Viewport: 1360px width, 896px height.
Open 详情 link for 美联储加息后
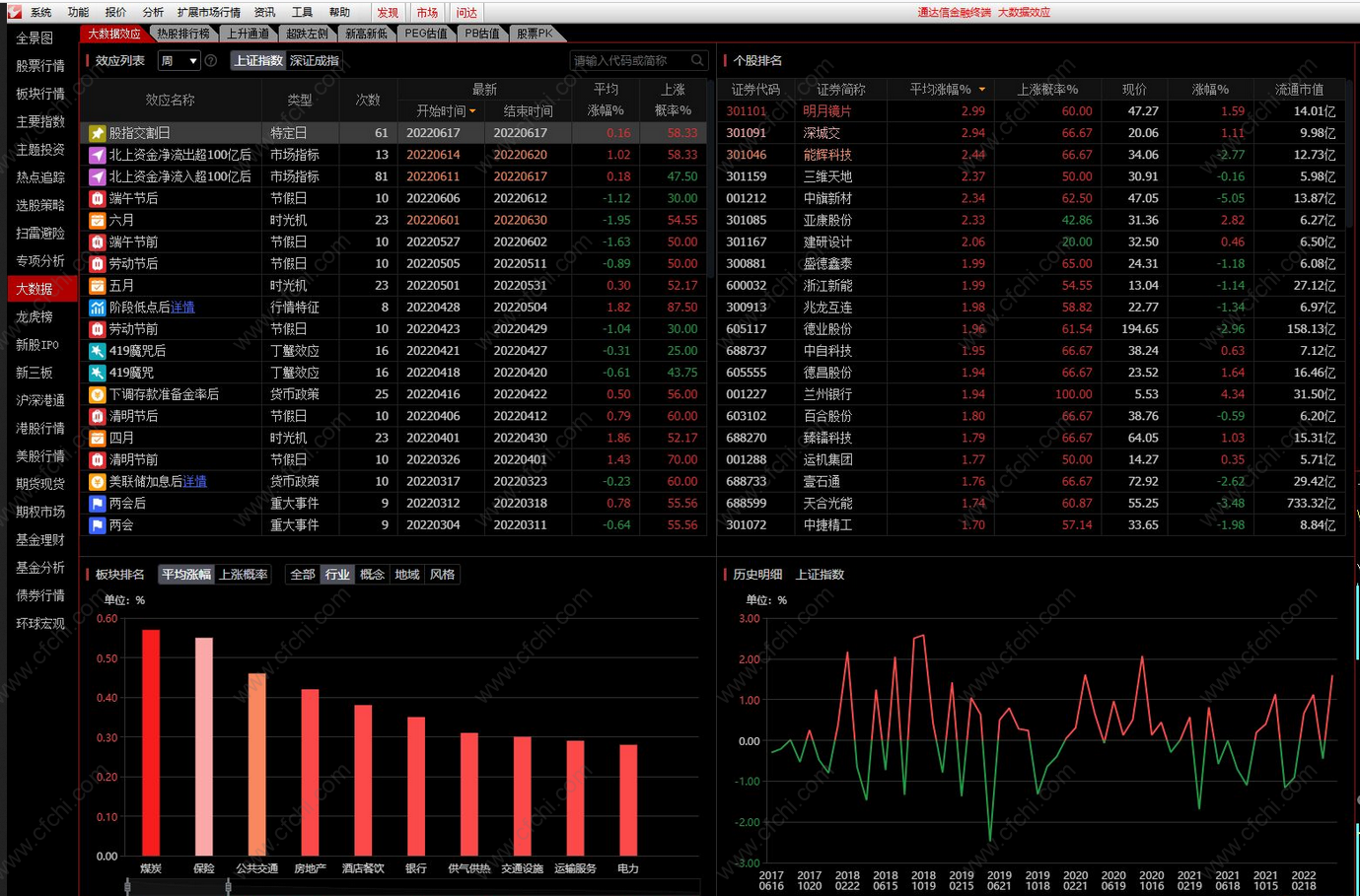(195, 481)
